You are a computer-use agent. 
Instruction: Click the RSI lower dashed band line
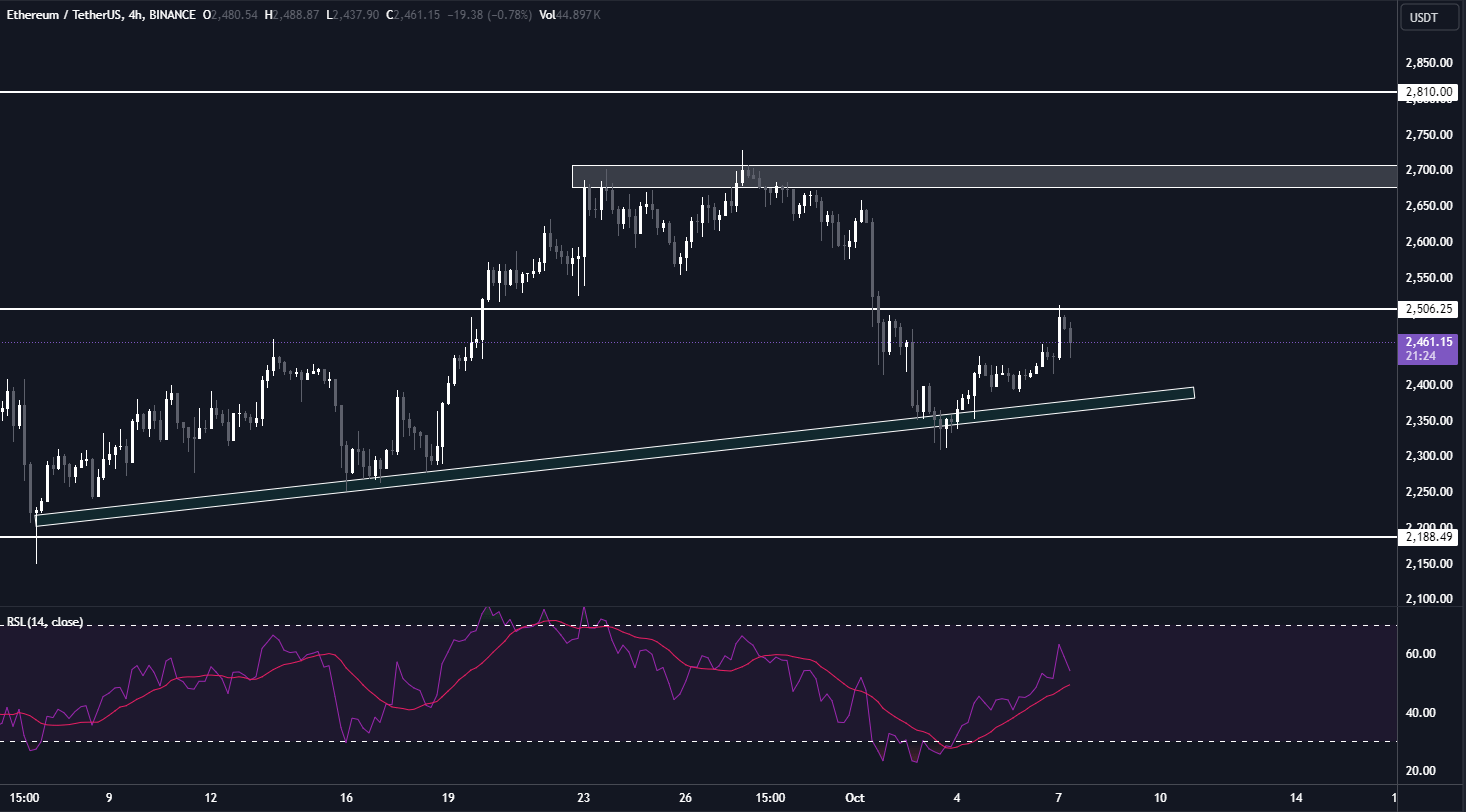click(x=698, y=741)
